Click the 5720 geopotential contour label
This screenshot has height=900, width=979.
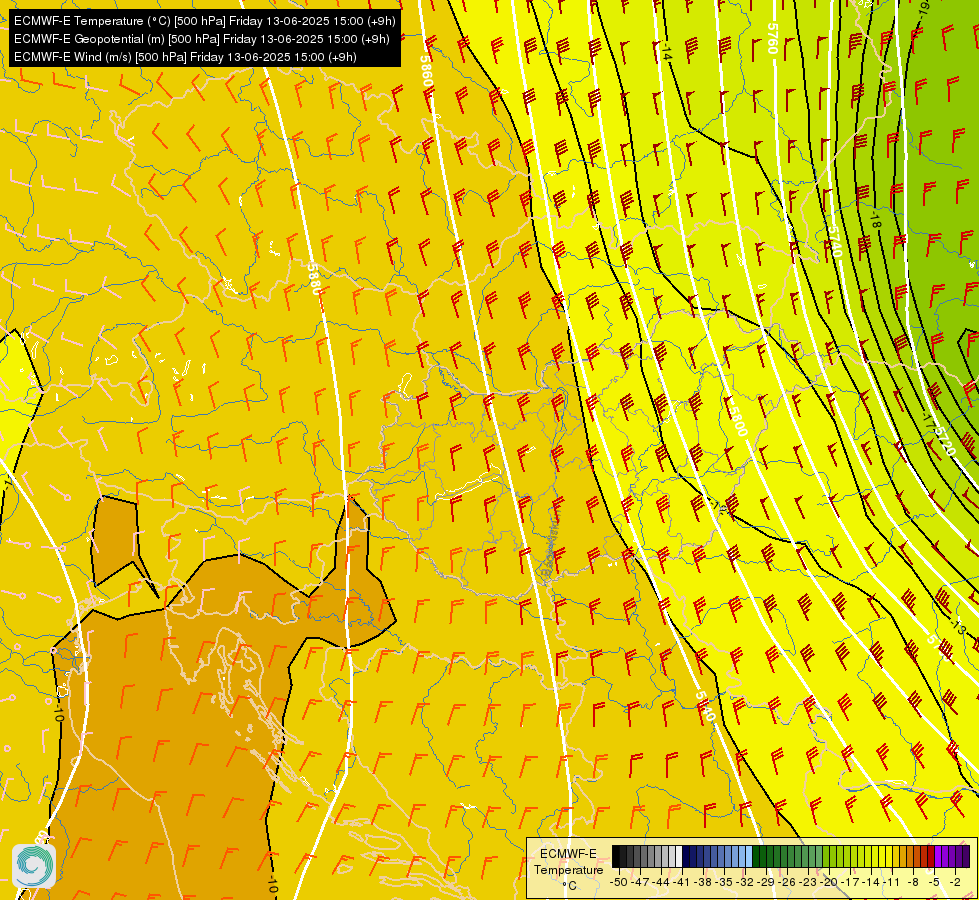tap(945, 442)
